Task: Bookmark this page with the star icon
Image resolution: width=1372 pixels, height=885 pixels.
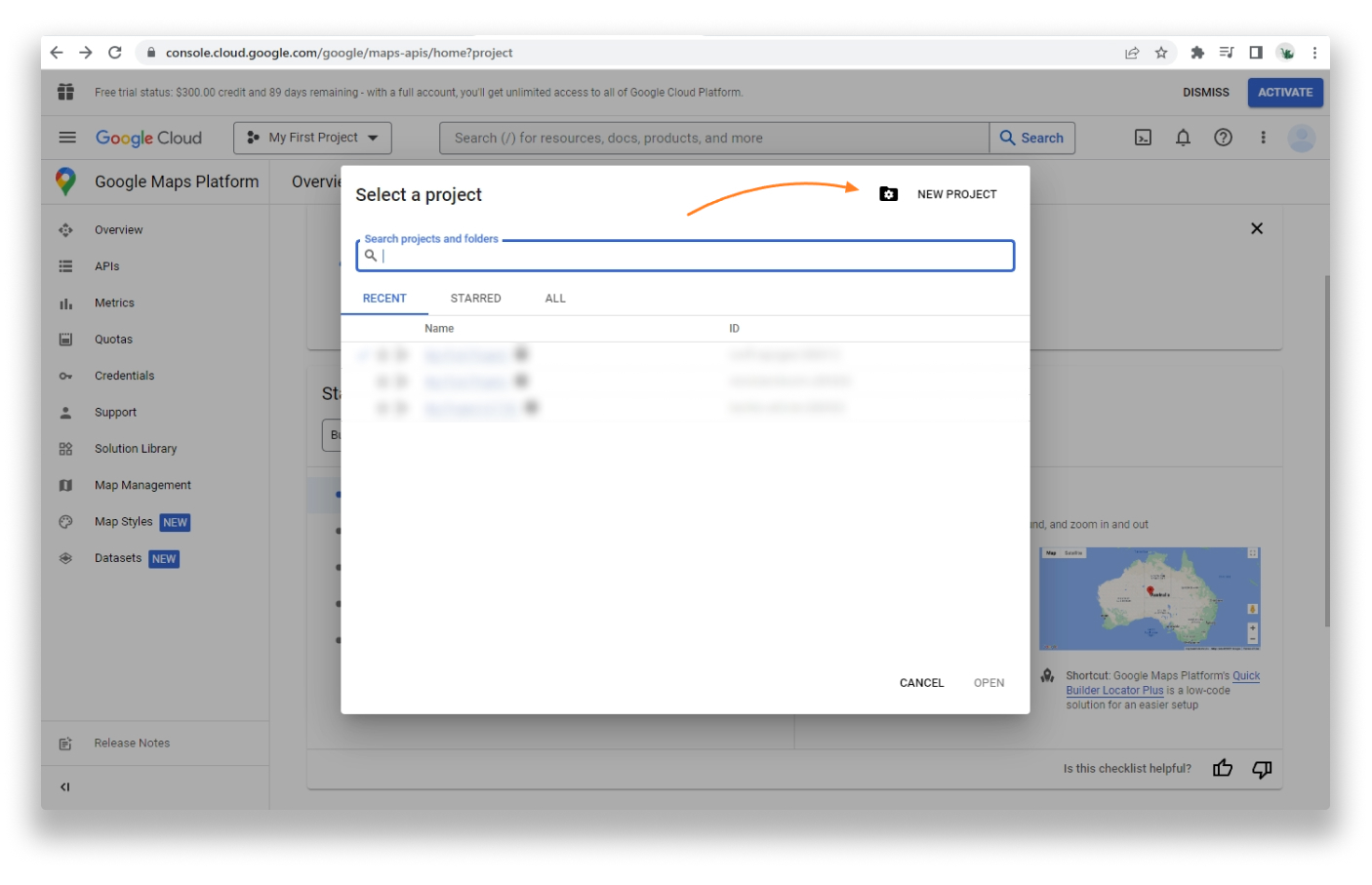Action: [x=1161, y=53]
